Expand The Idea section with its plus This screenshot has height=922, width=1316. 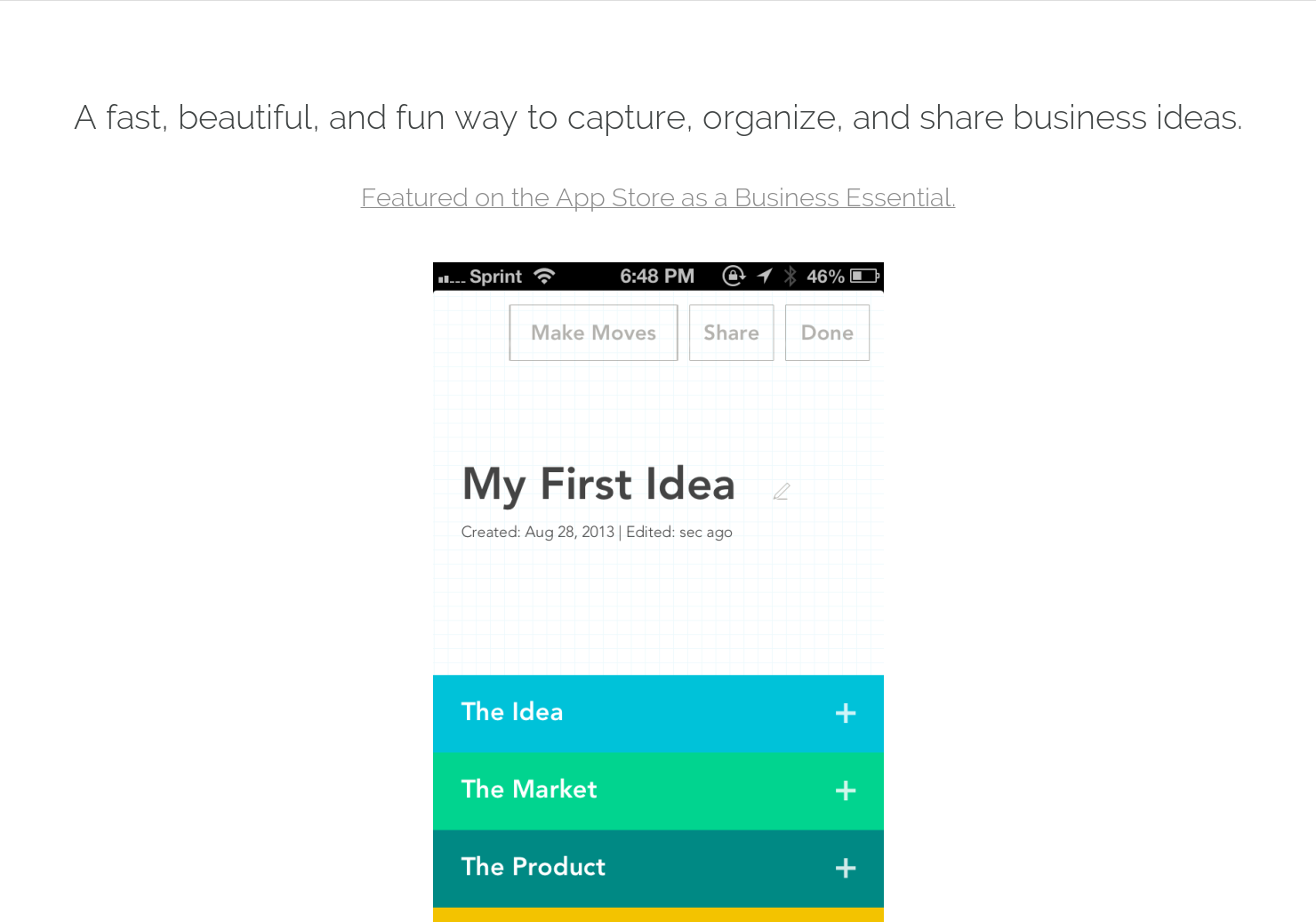pyautogui.click(x=846, y=713)
